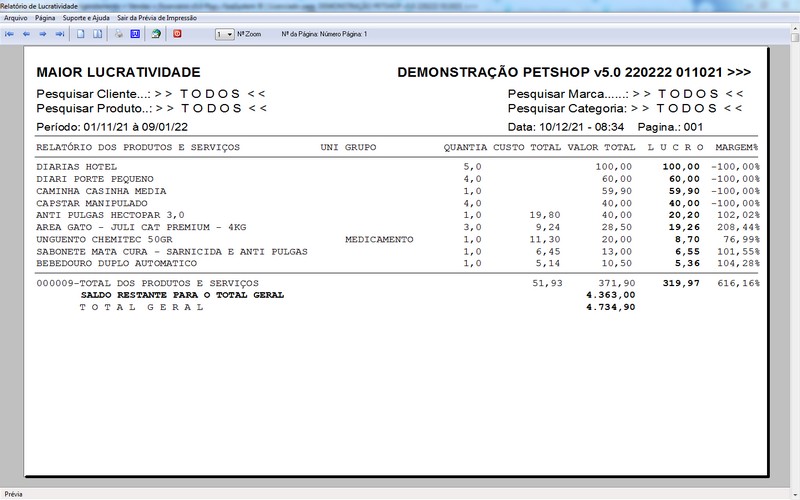Click the red exit preview icon
Screen dimensions: 800x500
177,34
